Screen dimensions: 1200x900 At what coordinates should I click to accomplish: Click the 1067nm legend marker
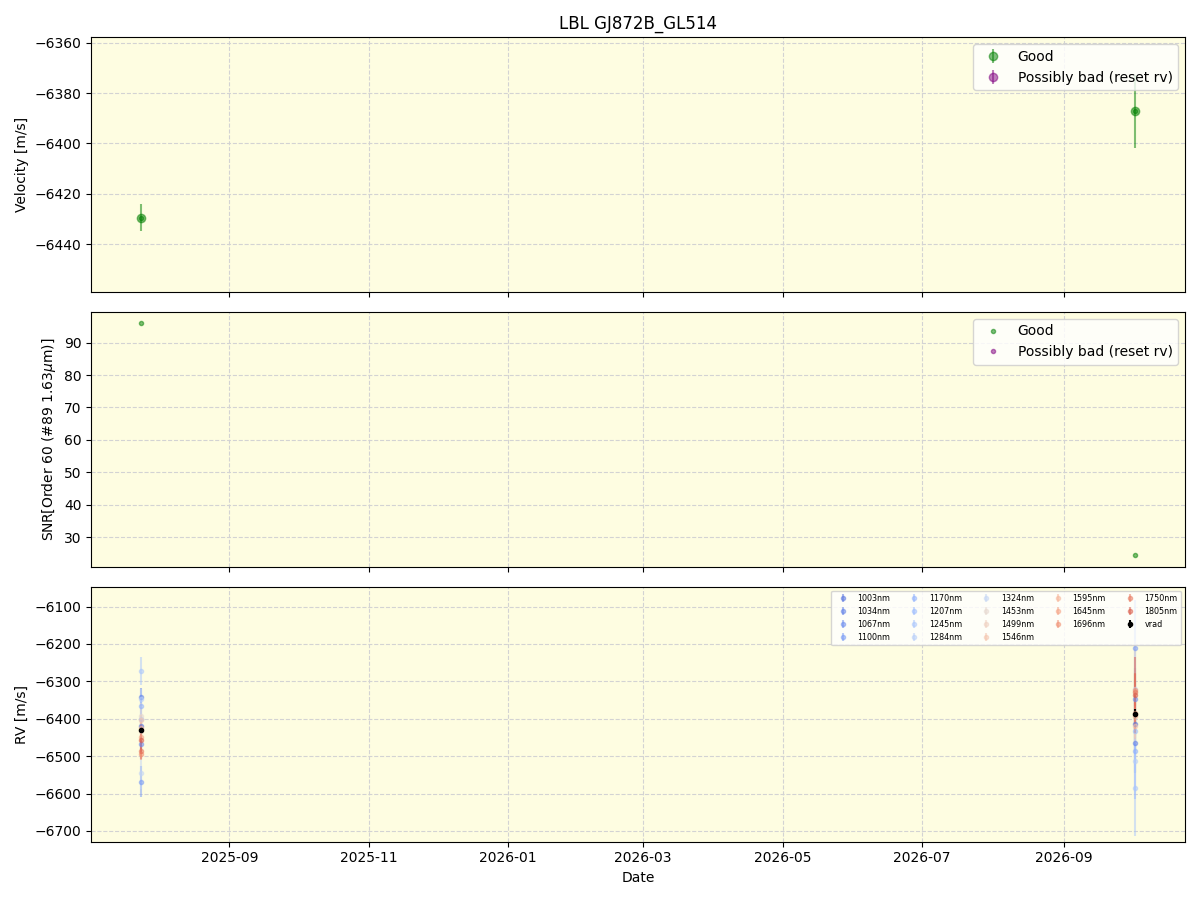(x=843, y=624)
